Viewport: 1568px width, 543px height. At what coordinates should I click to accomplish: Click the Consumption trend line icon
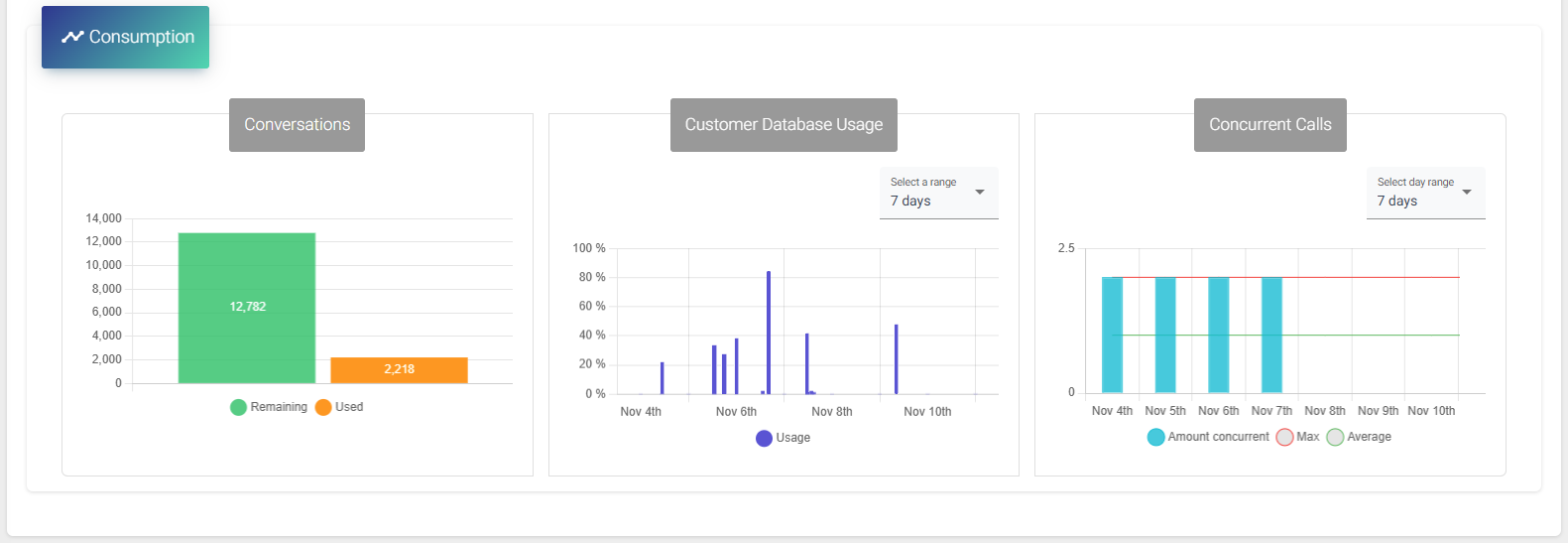72,37
